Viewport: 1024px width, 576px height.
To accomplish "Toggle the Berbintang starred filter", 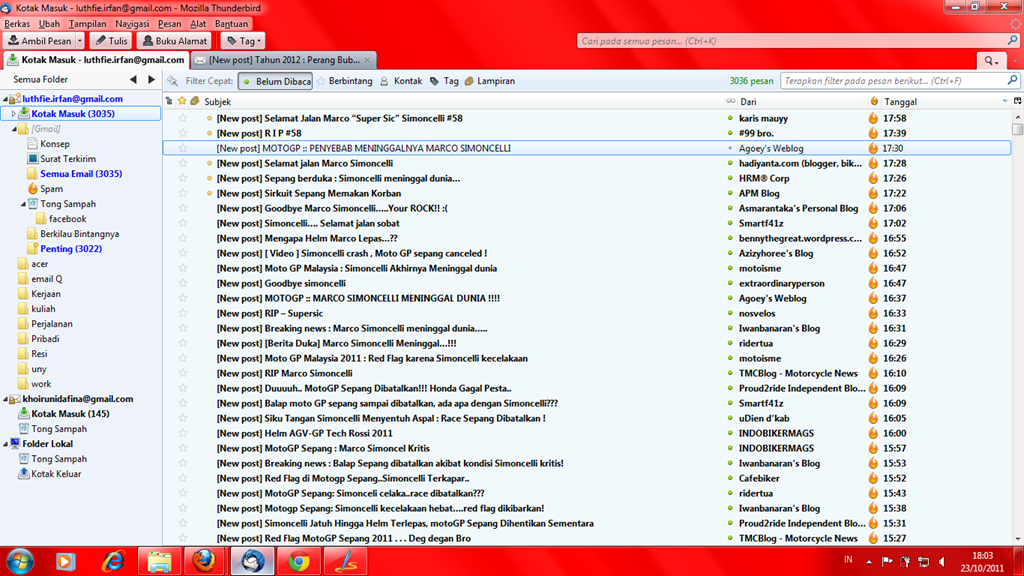I will (x=344, y=81).
